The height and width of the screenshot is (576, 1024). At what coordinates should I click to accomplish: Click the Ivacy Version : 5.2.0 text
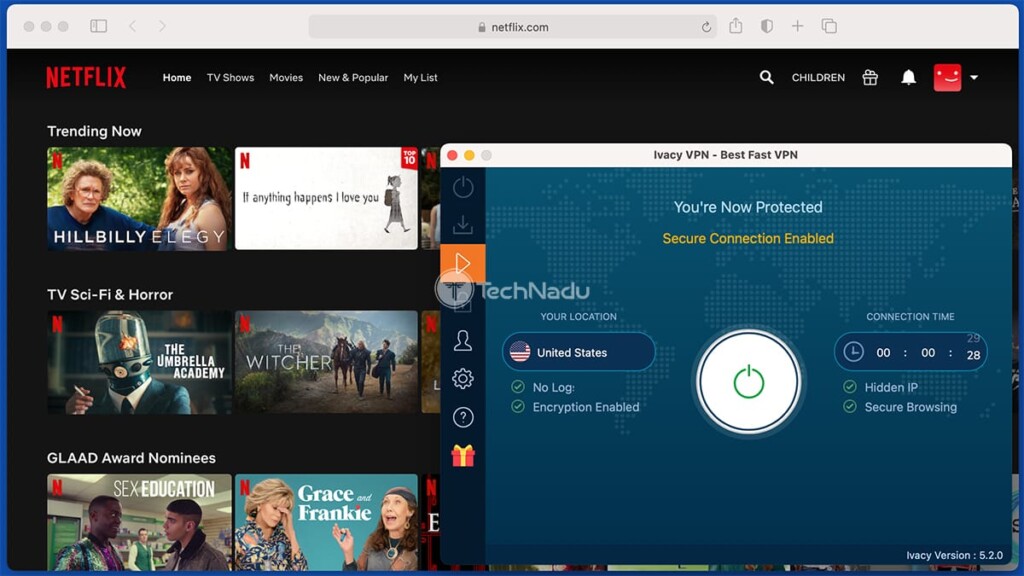[x=954, y=555]
